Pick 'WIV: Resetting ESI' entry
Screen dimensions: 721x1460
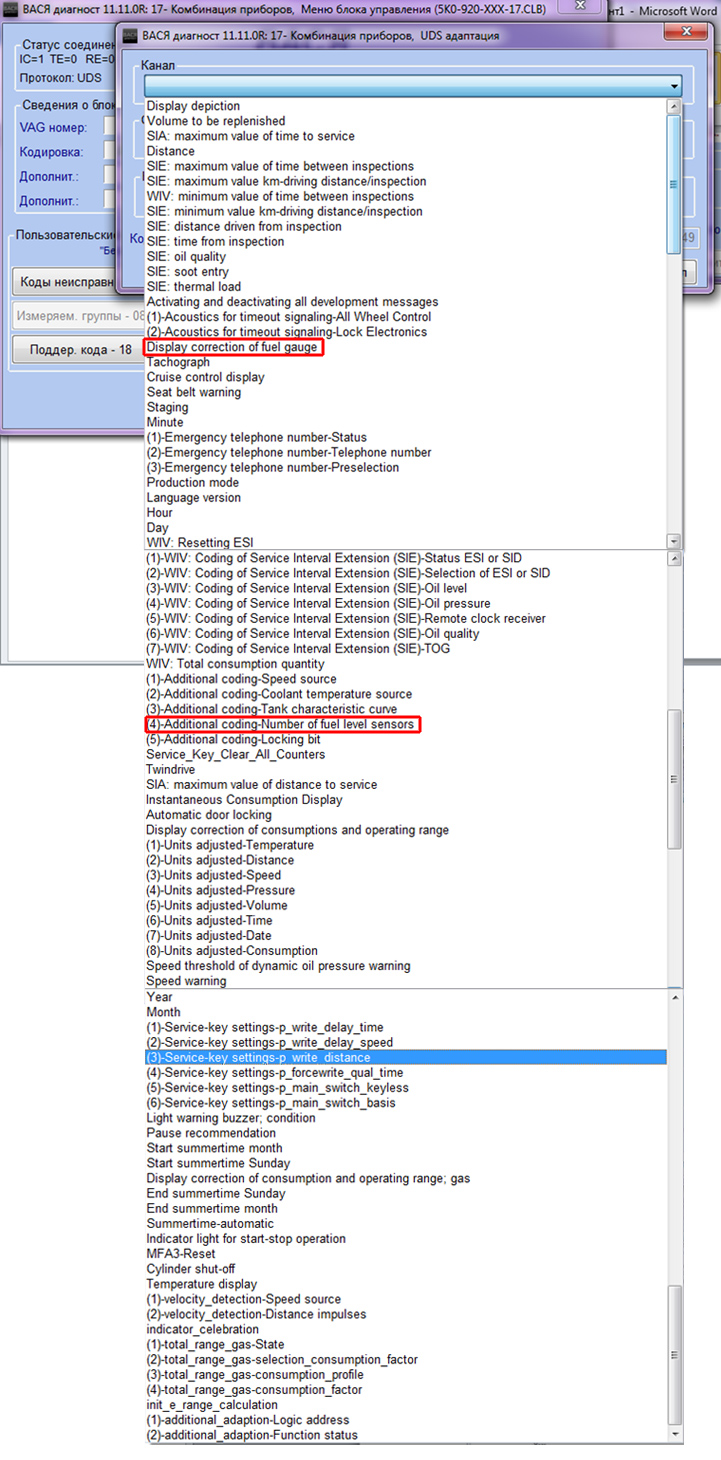click(200, 542)
